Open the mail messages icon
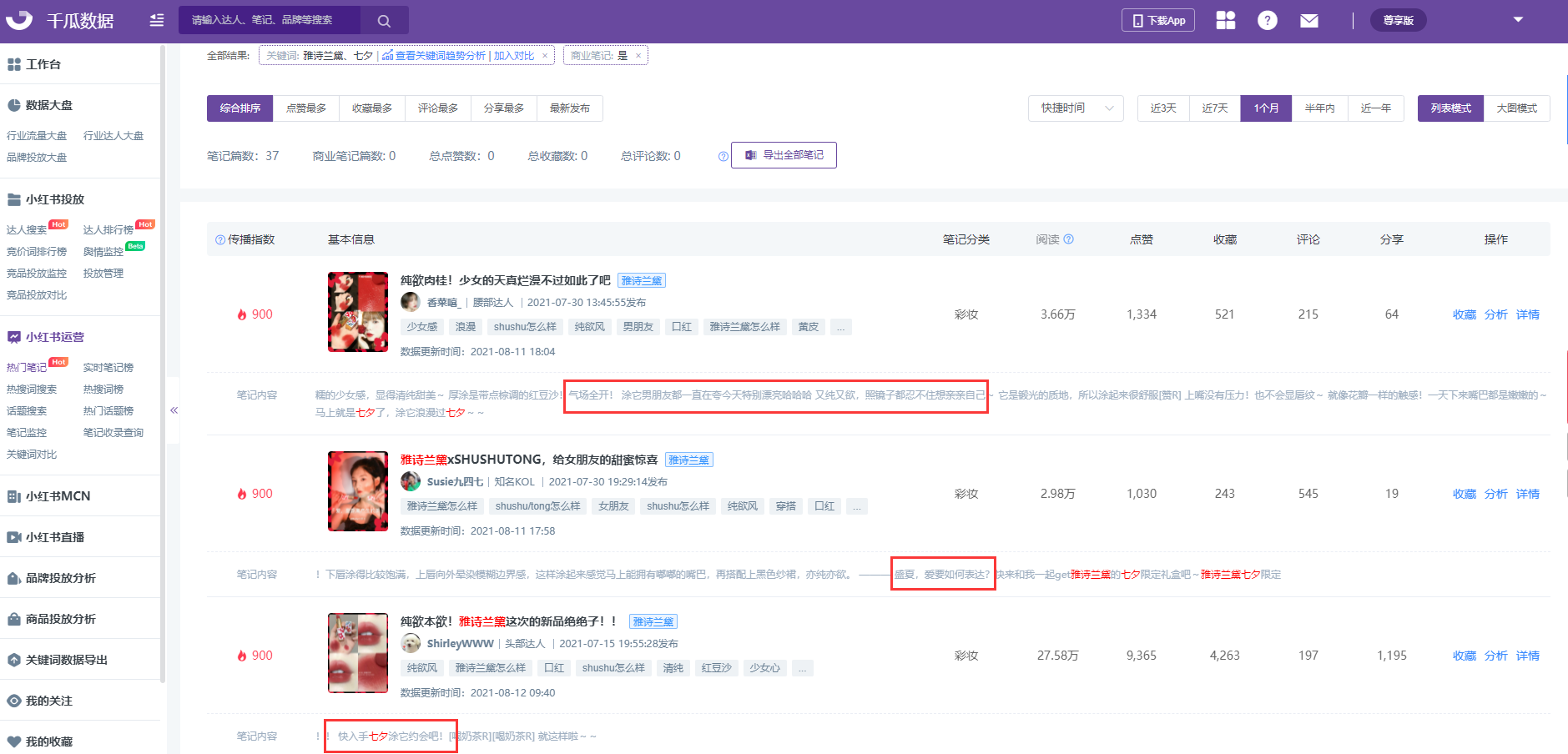Screen dimensions: 1568x754 tap(1309, 21)
